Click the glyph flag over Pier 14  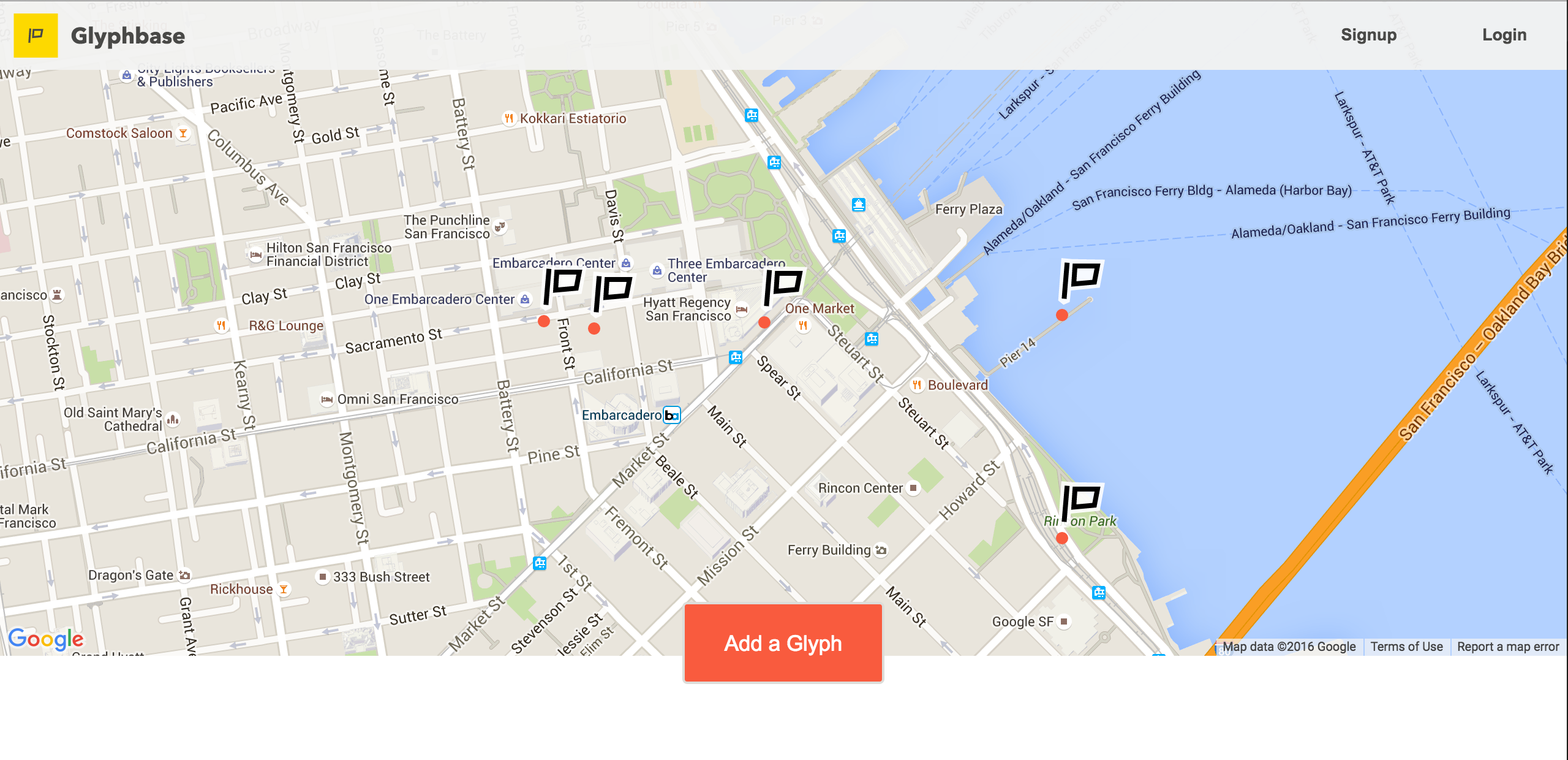tap(1080, 278)
